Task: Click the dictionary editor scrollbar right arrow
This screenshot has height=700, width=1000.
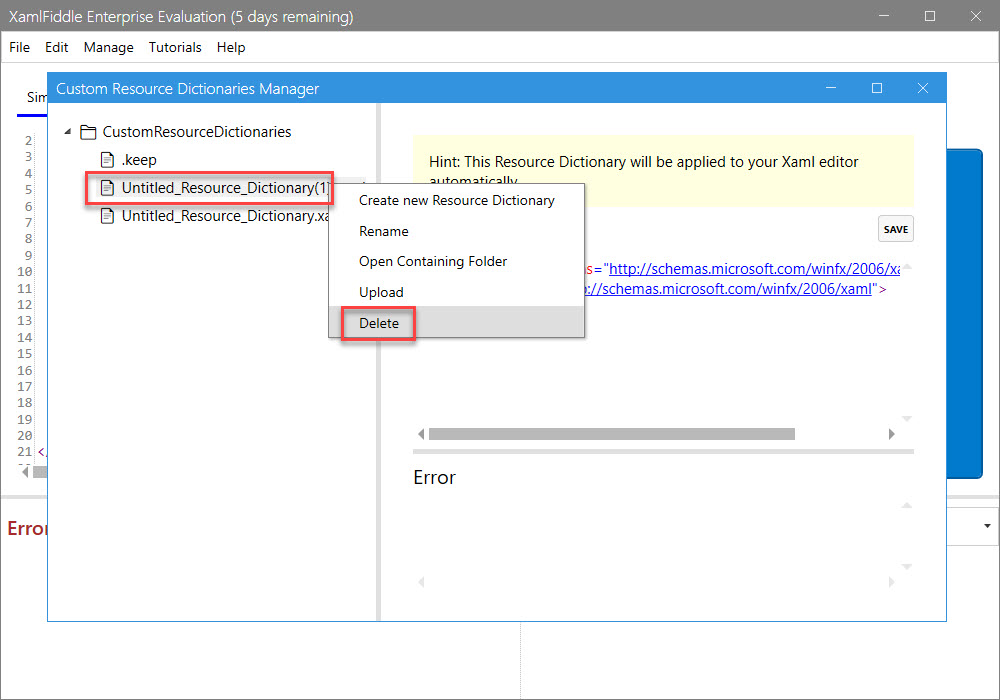Action: [x=892, y=434]
